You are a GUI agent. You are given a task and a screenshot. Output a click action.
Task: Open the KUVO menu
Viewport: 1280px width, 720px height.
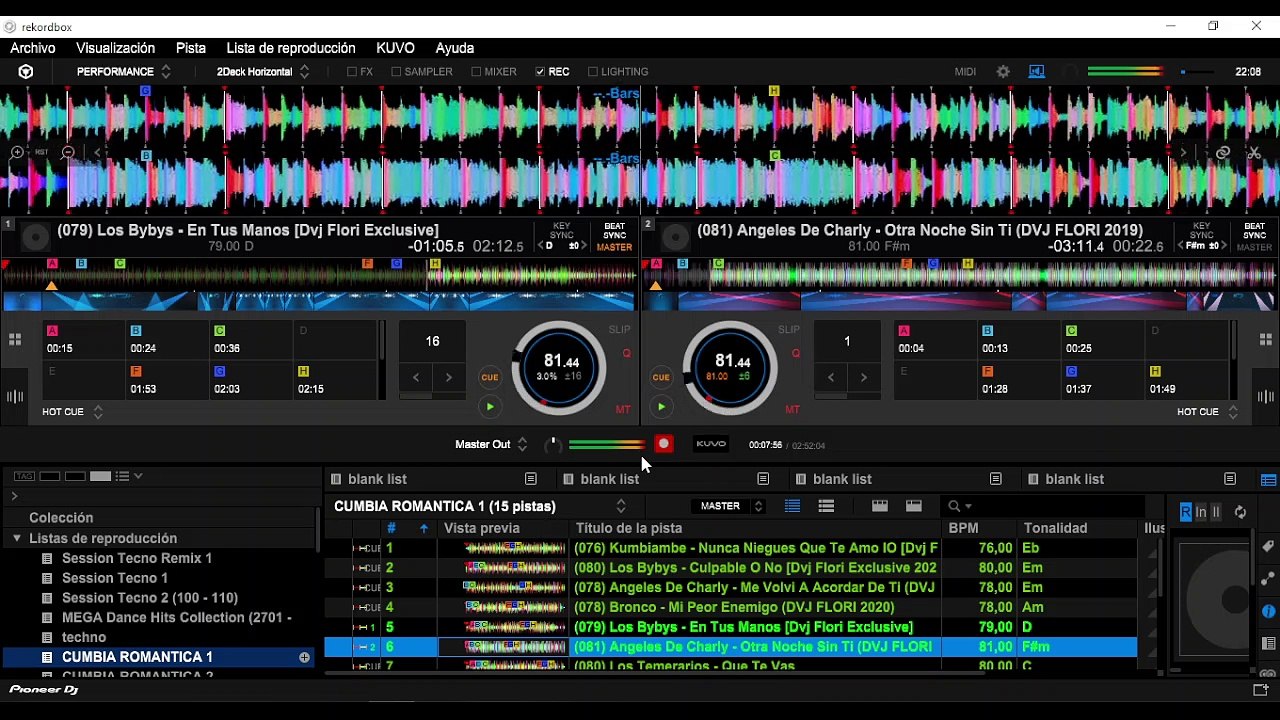coord(395,48)
